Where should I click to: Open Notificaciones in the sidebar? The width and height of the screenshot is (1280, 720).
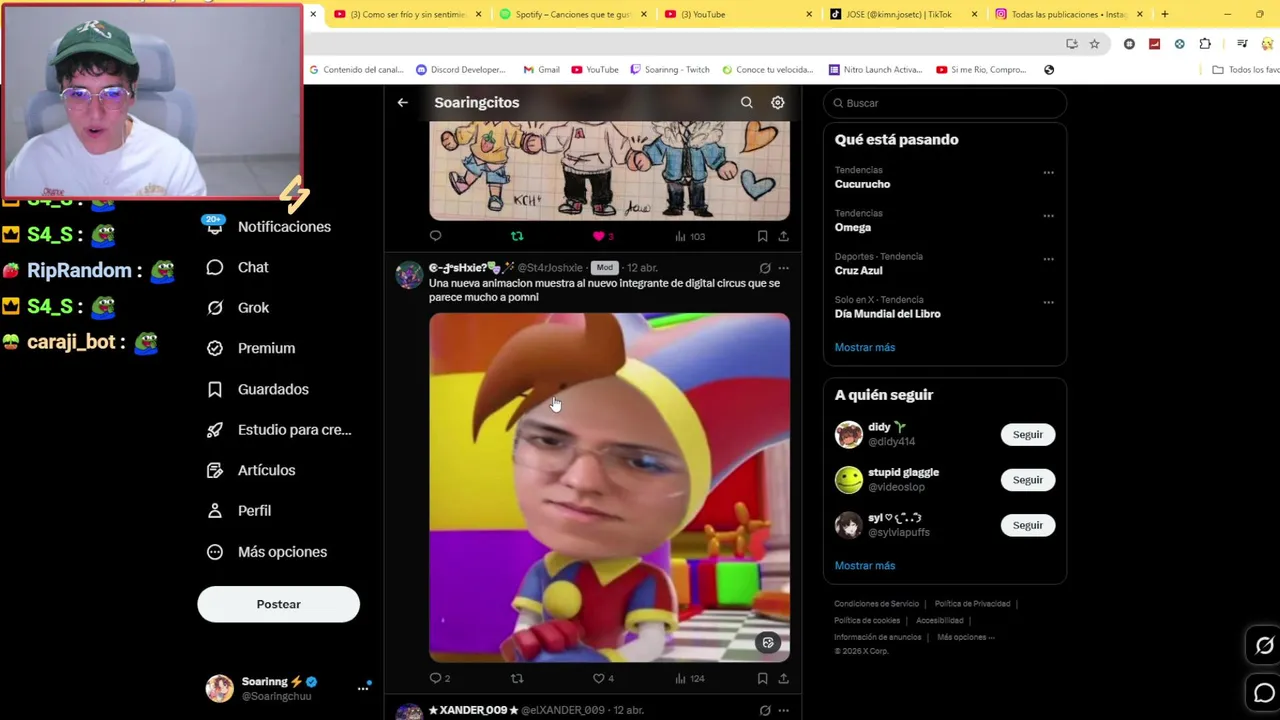pos(268,227)
